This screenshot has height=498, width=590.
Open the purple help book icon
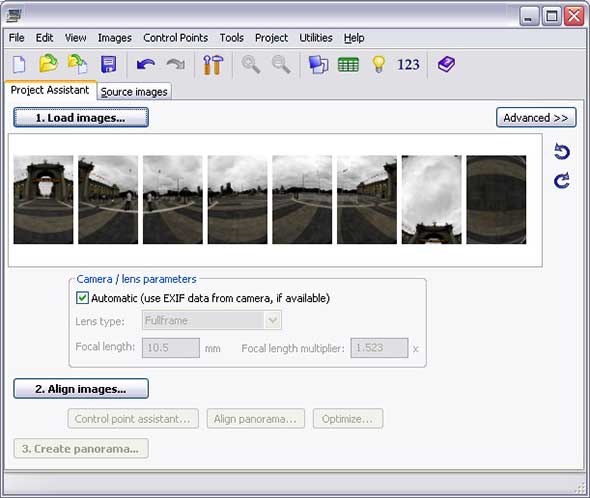click(446, 64)
